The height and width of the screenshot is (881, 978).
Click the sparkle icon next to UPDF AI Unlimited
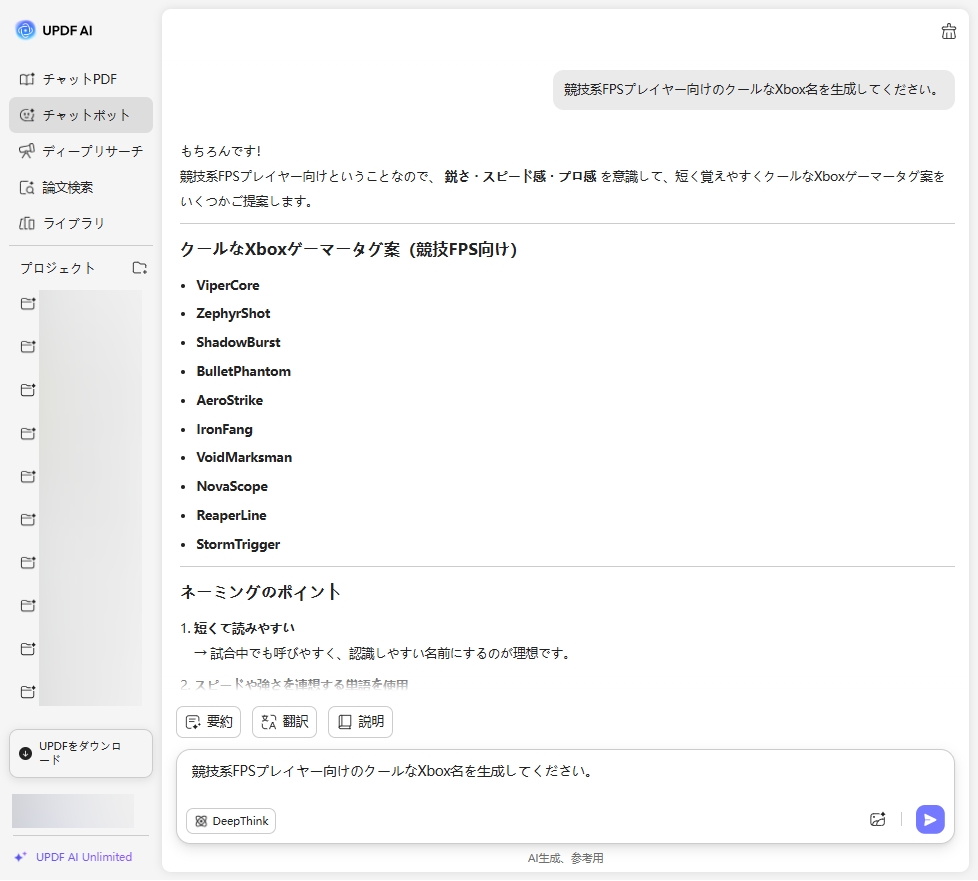click(x=21, y=857)
